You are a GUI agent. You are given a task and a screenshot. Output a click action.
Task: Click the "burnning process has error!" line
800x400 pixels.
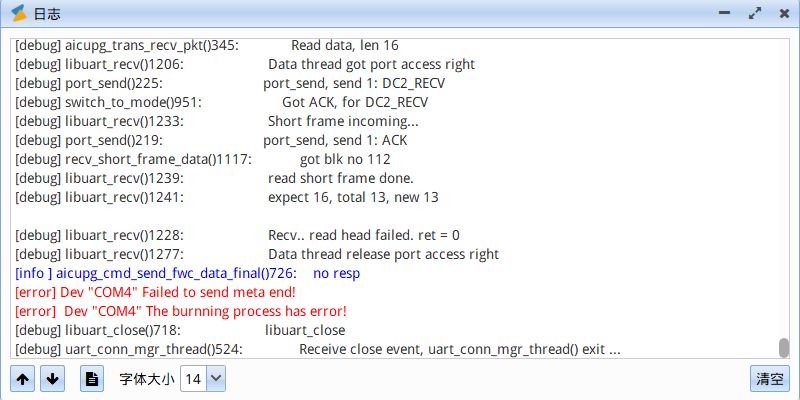coord(182,311)
